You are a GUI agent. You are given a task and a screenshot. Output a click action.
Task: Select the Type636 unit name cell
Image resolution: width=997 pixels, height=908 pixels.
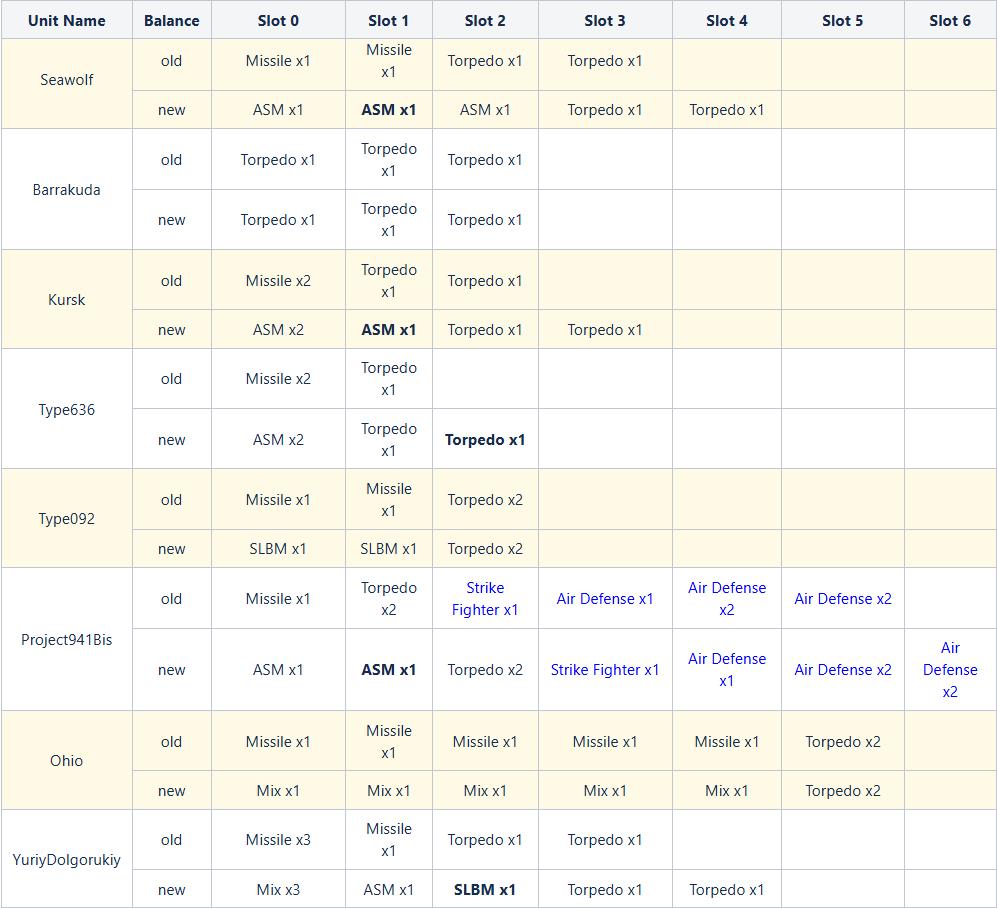pos(67,409)
